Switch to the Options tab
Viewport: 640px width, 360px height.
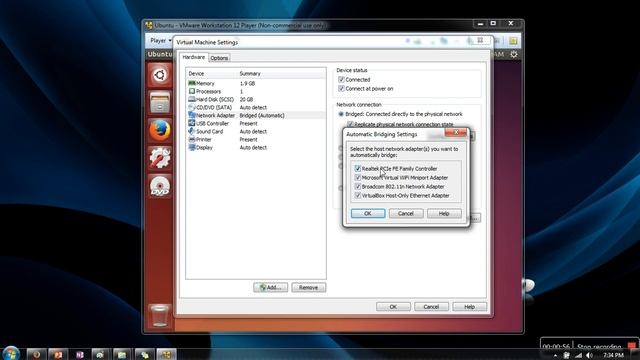219,58
